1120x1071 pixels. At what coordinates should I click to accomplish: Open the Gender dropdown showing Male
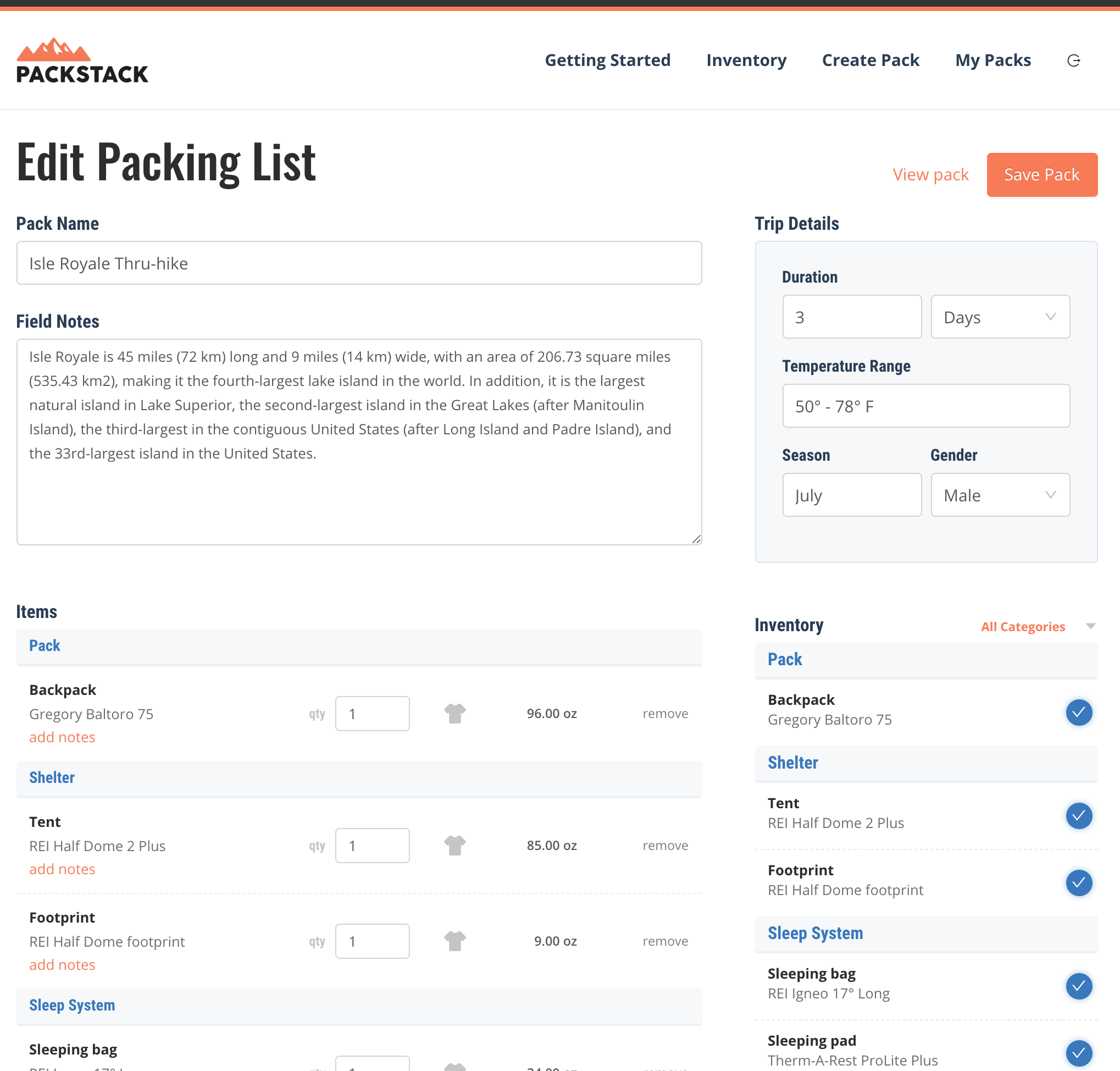coord(1000,495)
